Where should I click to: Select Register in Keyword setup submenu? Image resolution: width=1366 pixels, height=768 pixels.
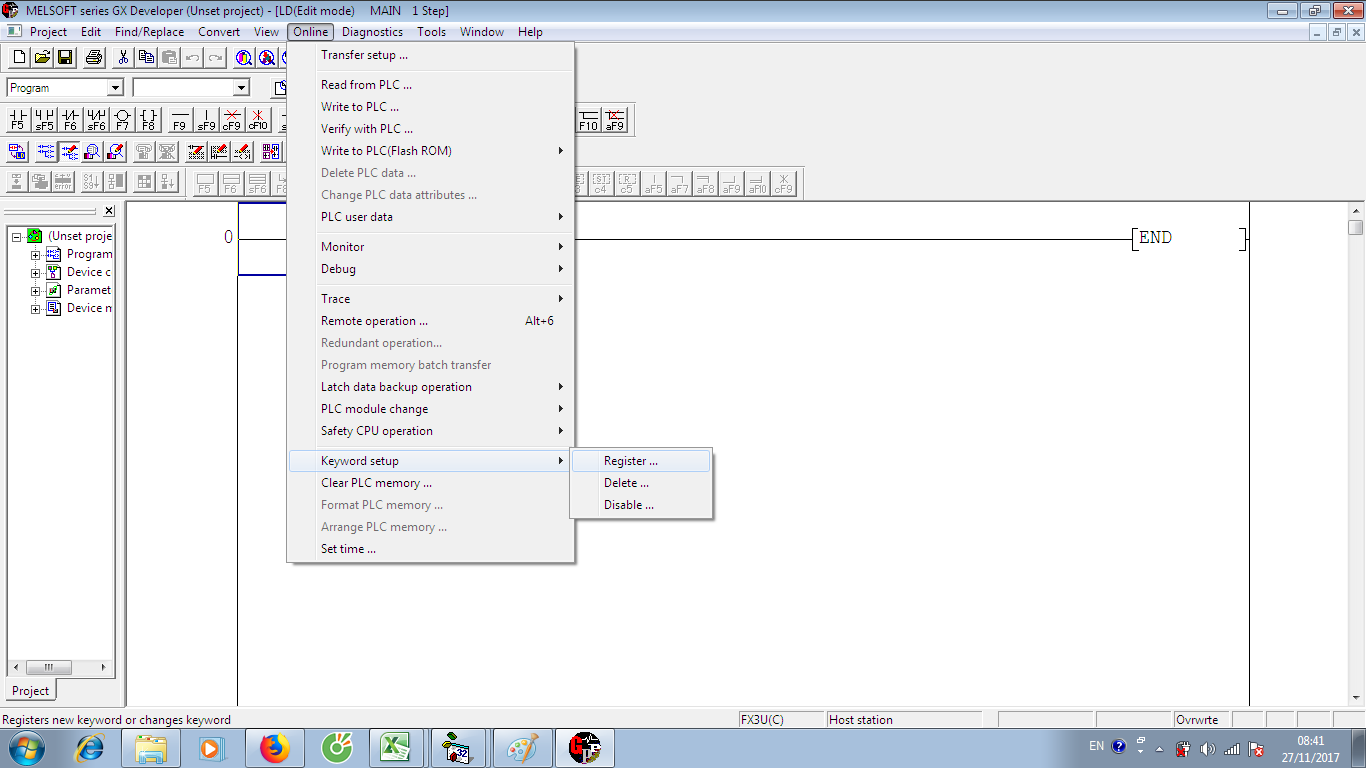click(641, 461)
